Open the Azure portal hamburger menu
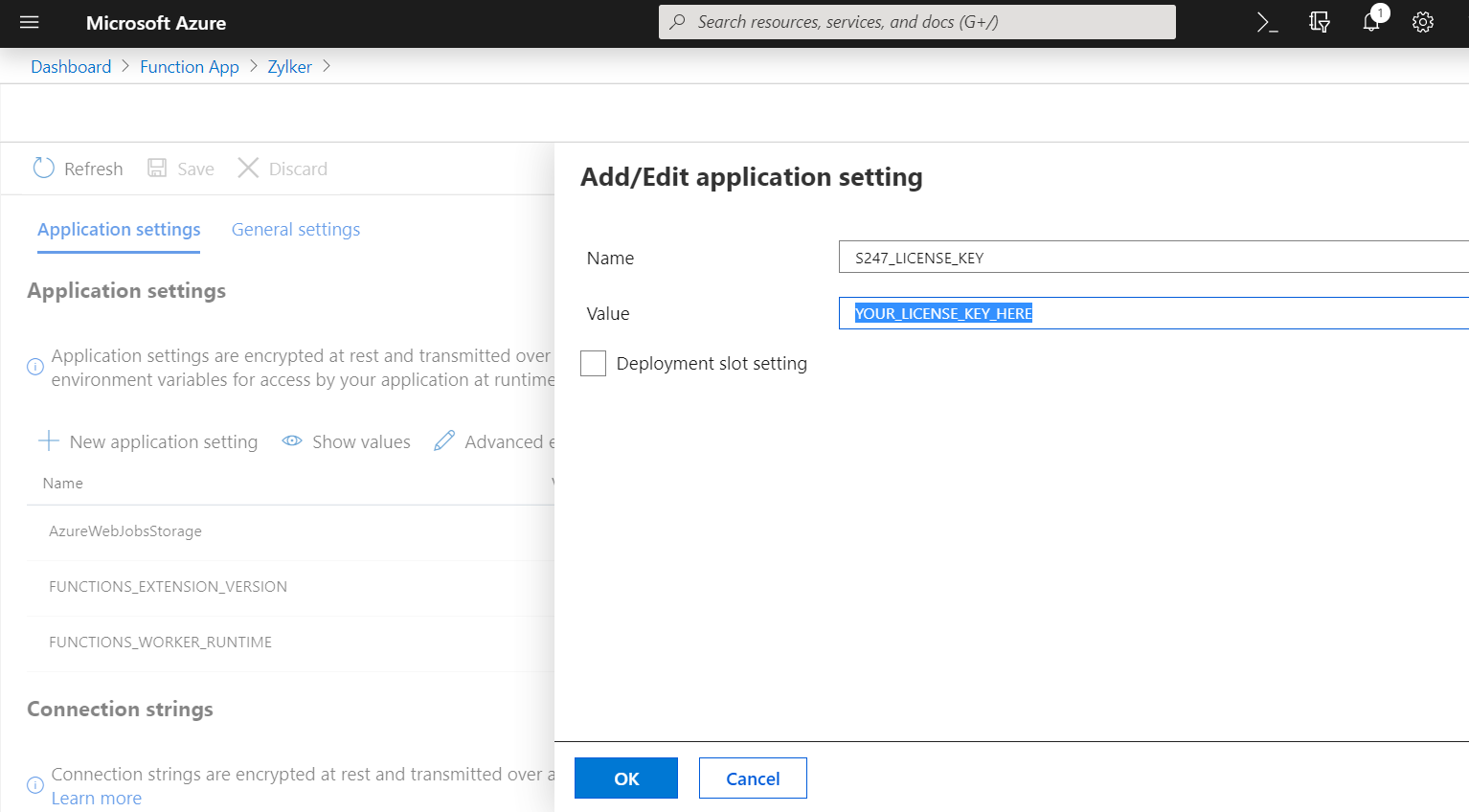 tap(28, 22)
